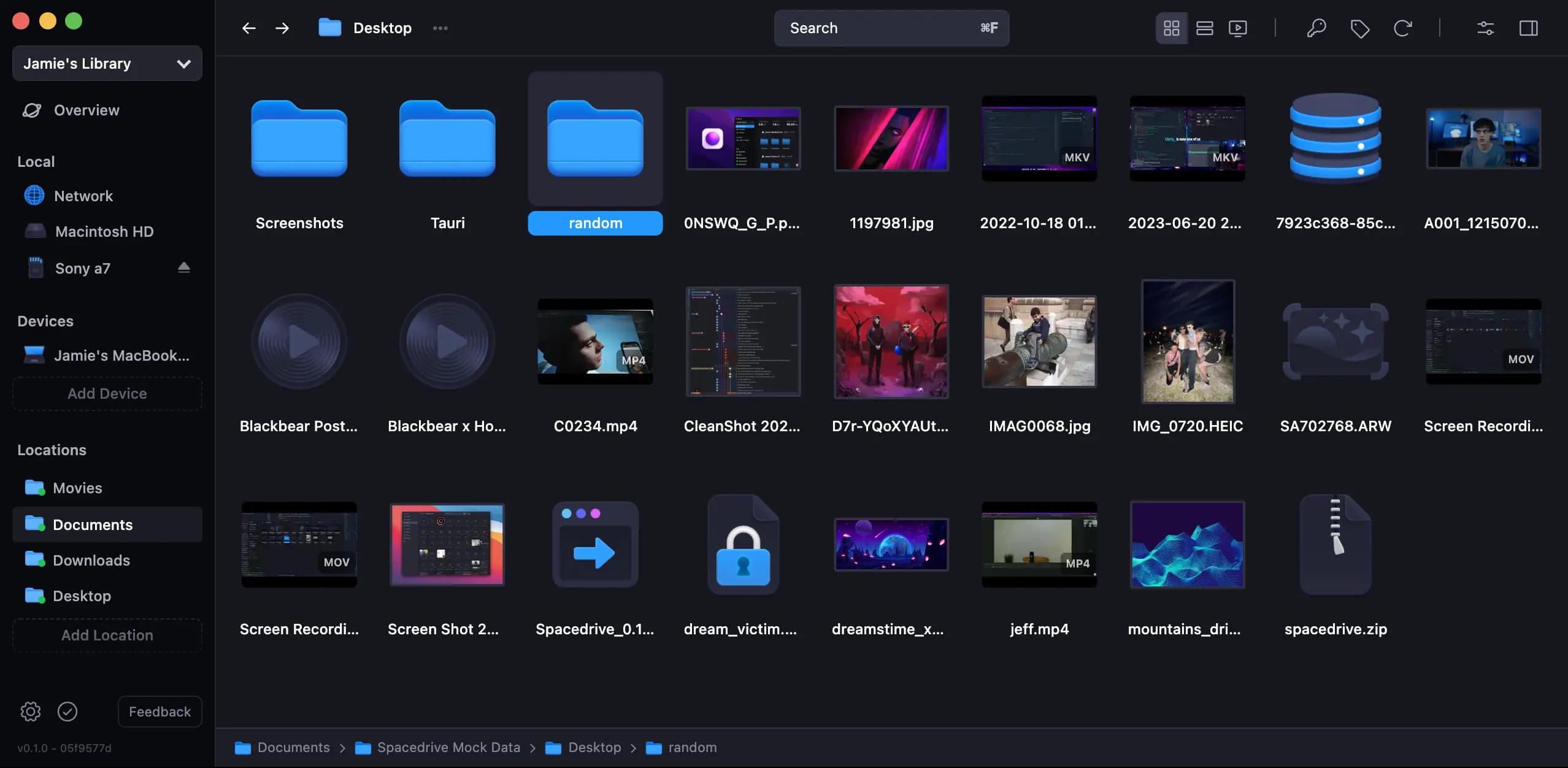Open Overview in the sidebar

pyautogui.click(x=86, y=110)
